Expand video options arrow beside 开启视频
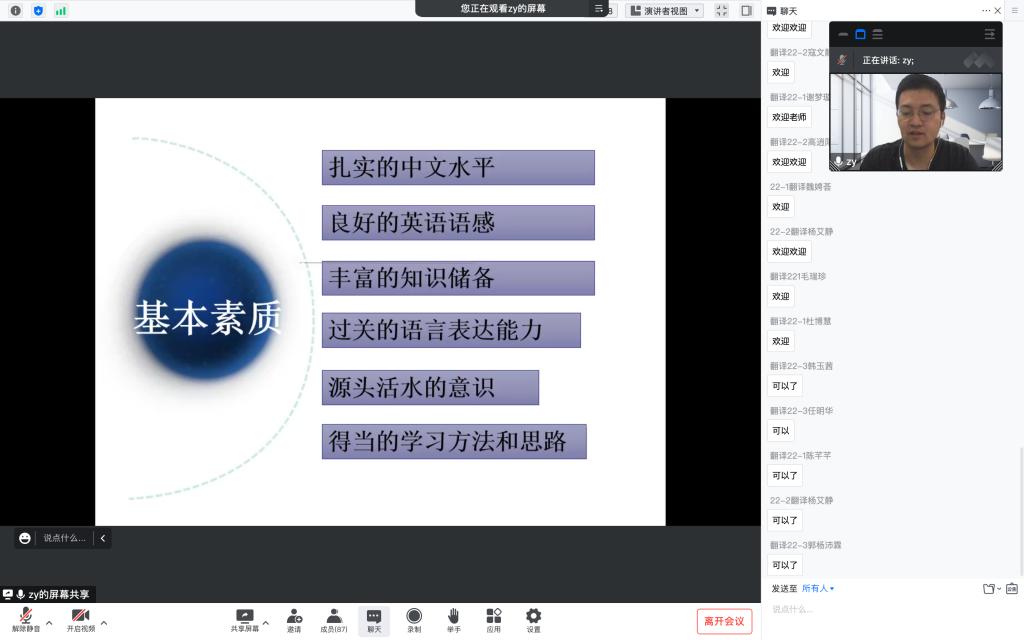Viewport: 1024px width, 640px height. 104,622
